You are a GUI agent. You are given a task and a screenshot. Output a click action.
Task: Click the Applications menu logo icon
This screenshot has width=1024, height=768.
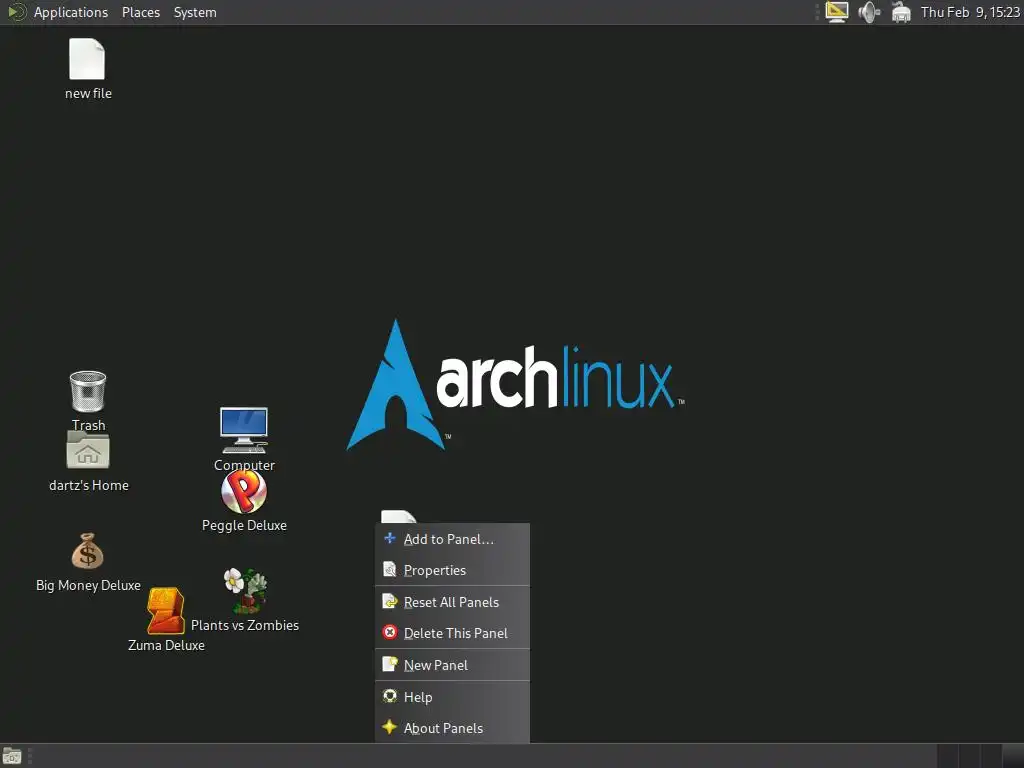tap(16, 12)
